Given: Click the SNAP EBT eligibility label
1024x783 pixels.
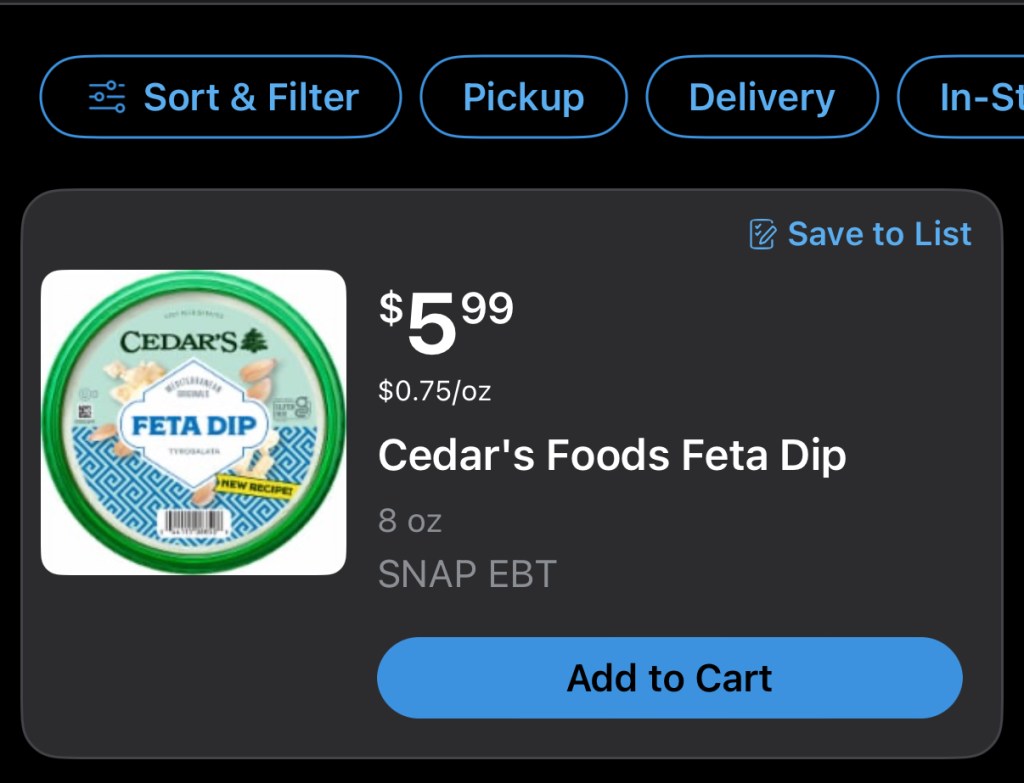Looking at the screenshot, I should coord(467,573).
